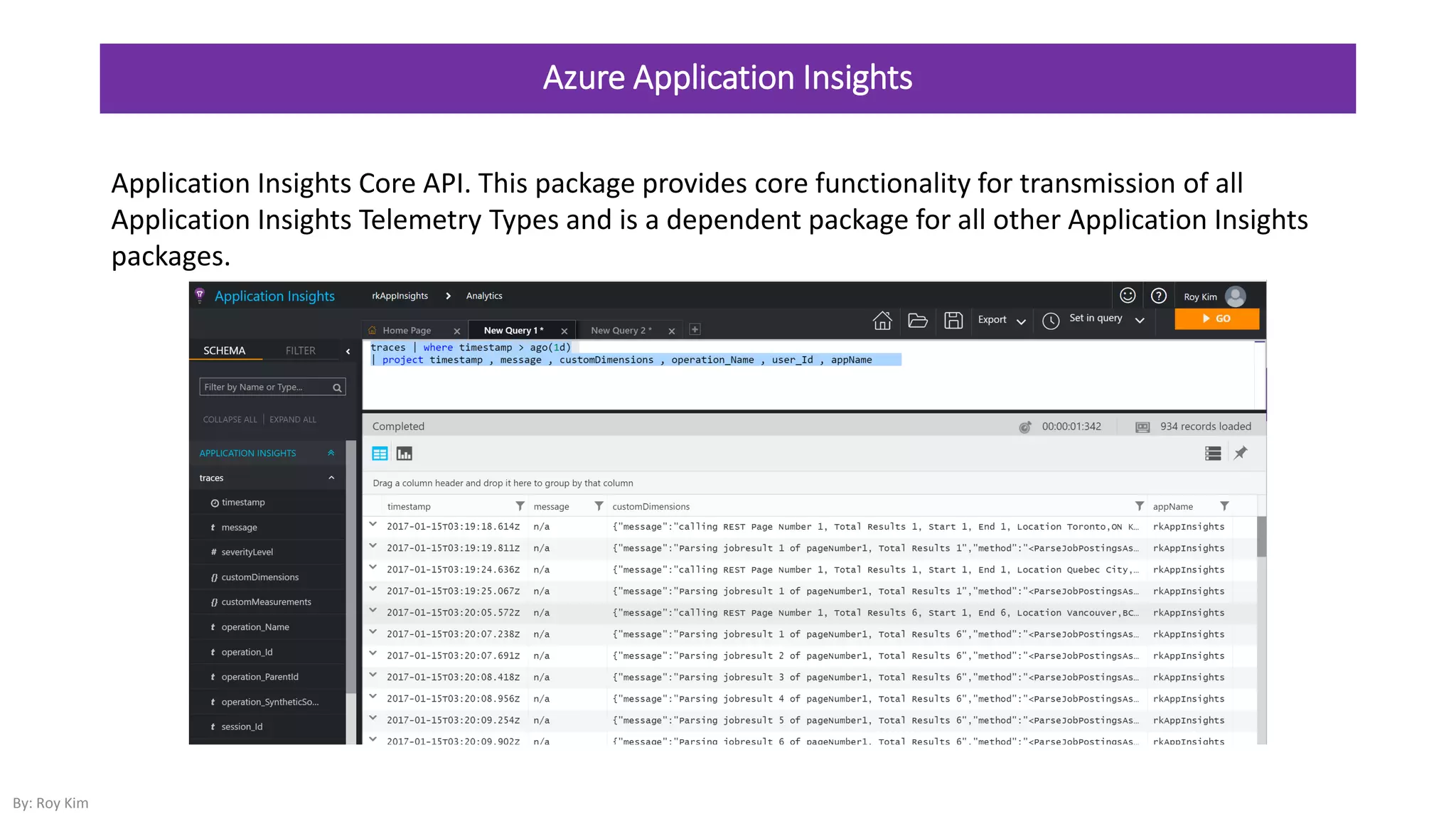Click the schema filter search icon

click(x=338, y=387)
